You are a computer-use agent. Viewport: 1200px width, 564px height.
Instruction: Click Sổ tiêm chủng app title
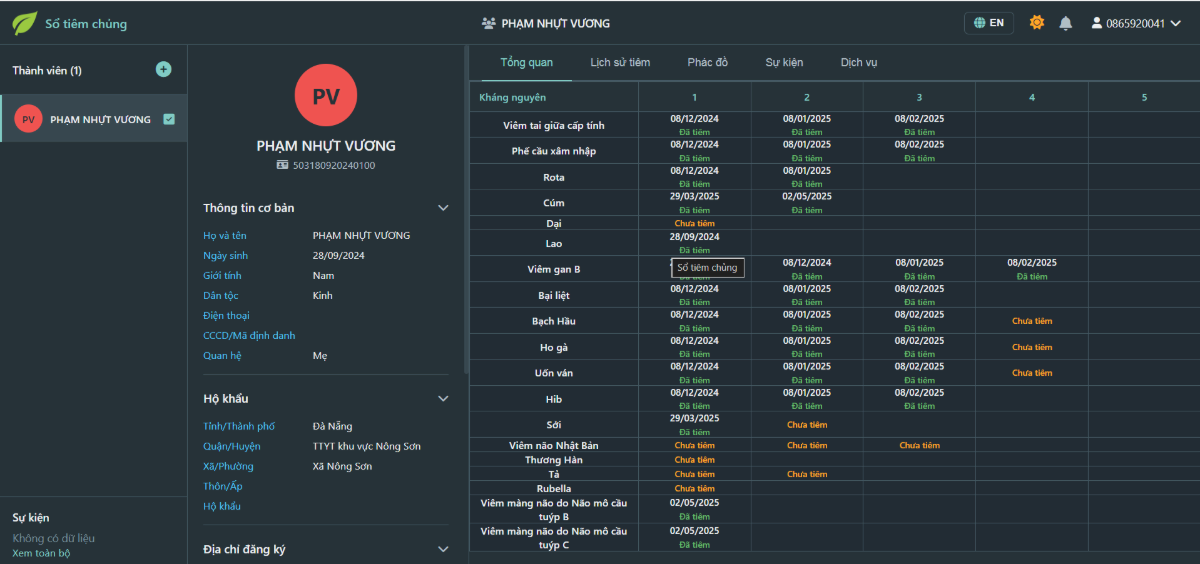click(86, 23)
